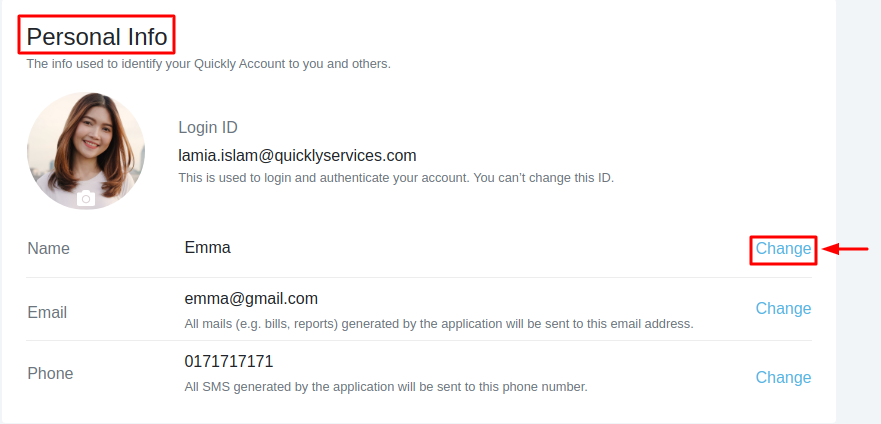The image size is (881, 424).
Task: Select the Login ID label
Action: click(208, 128)
